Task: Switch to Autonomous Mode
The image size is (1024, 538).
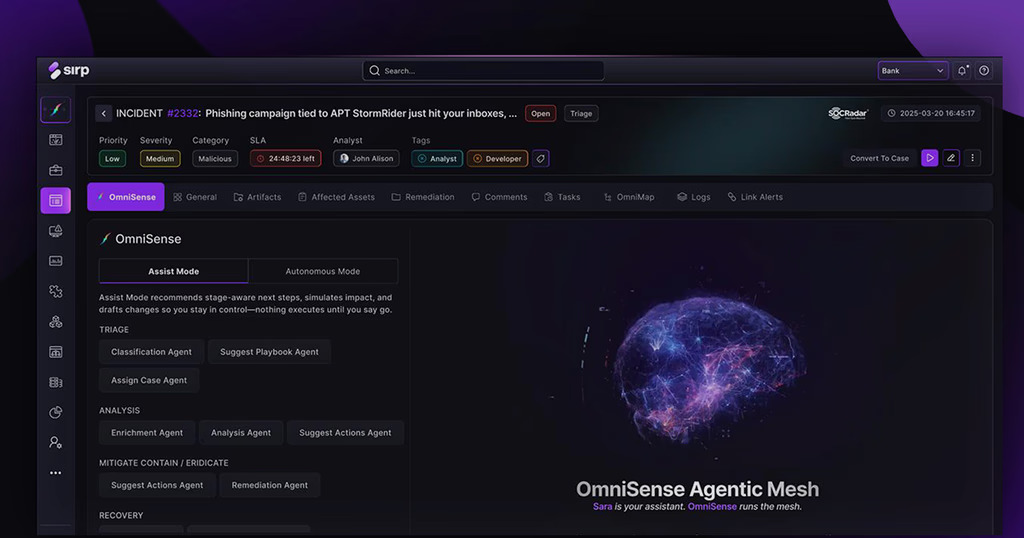Action: 323,271
